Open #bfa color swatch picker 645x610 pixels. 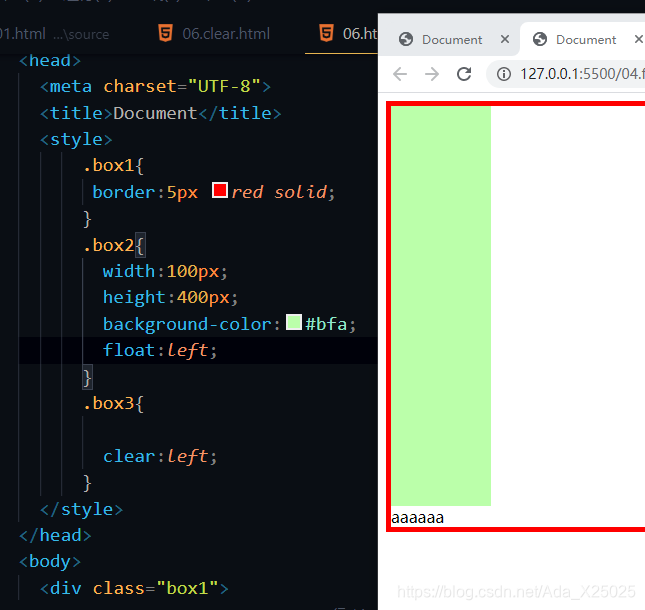point(294,322)
